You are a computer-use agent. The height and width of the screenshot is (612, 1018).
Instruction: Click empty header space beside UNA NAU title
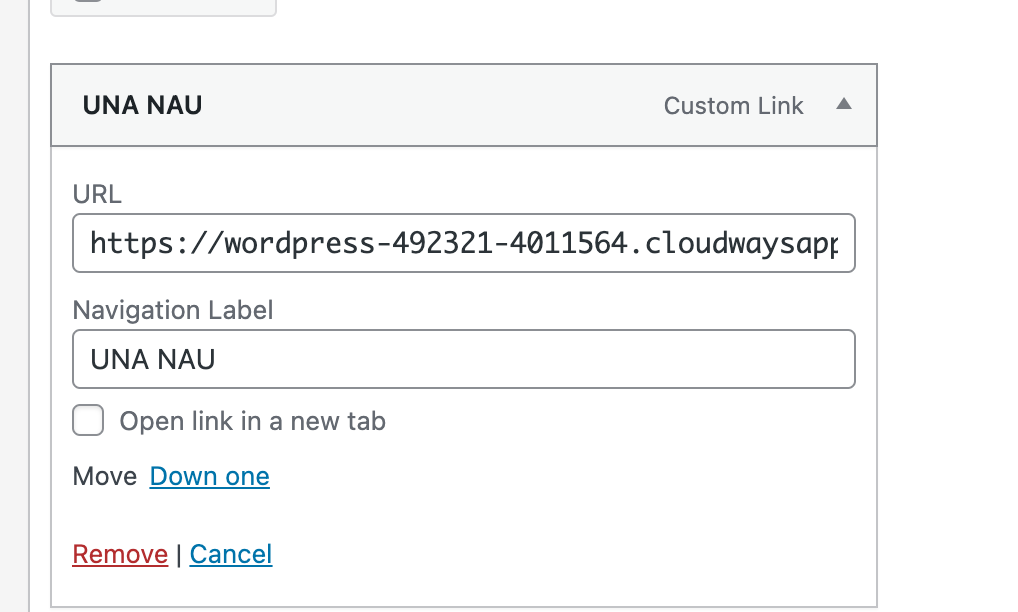[430, 106]
